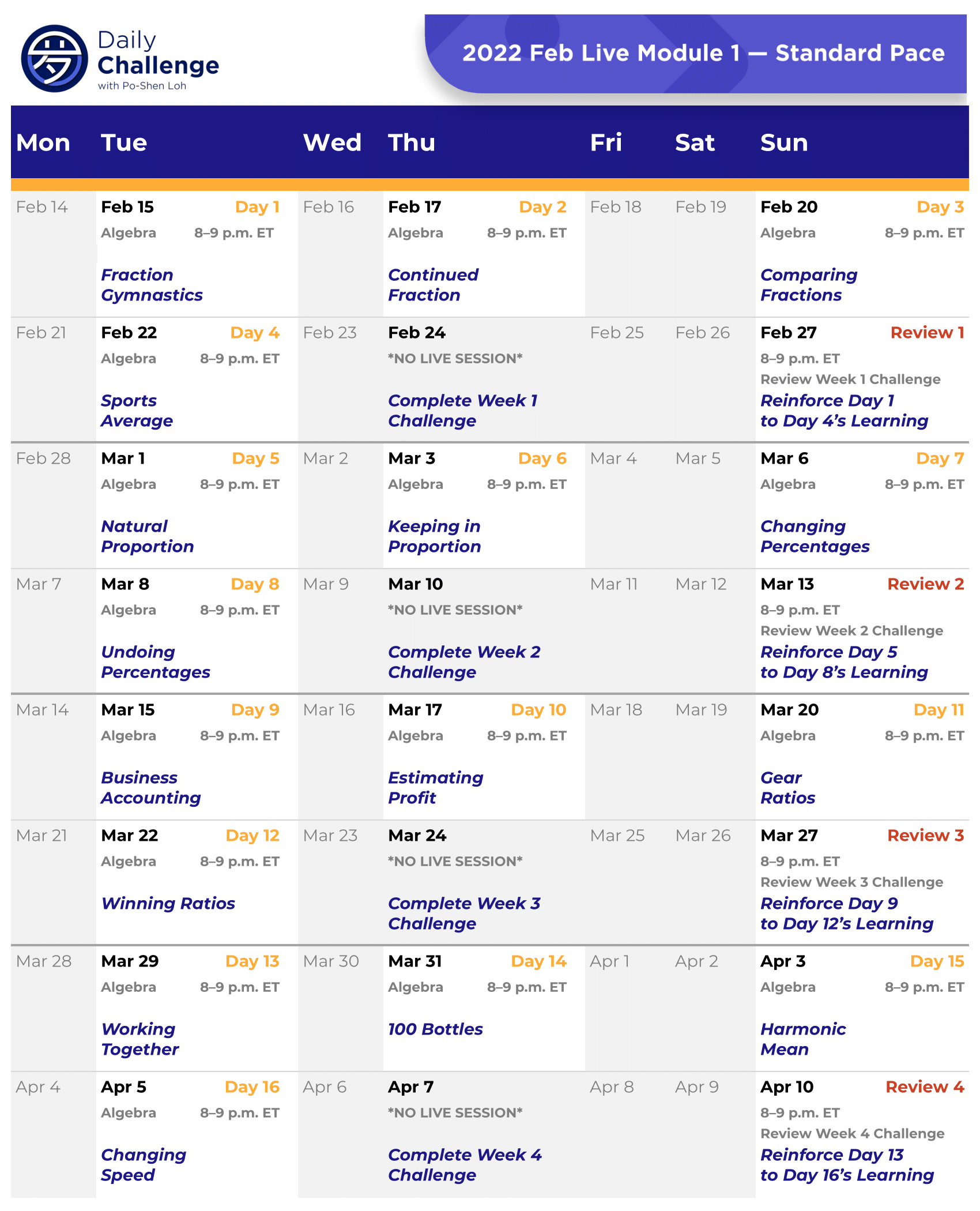The width and height of the screenshot is (980, 1211).
Task: Click the Tue column header
Action: click(x=124, y=142)
